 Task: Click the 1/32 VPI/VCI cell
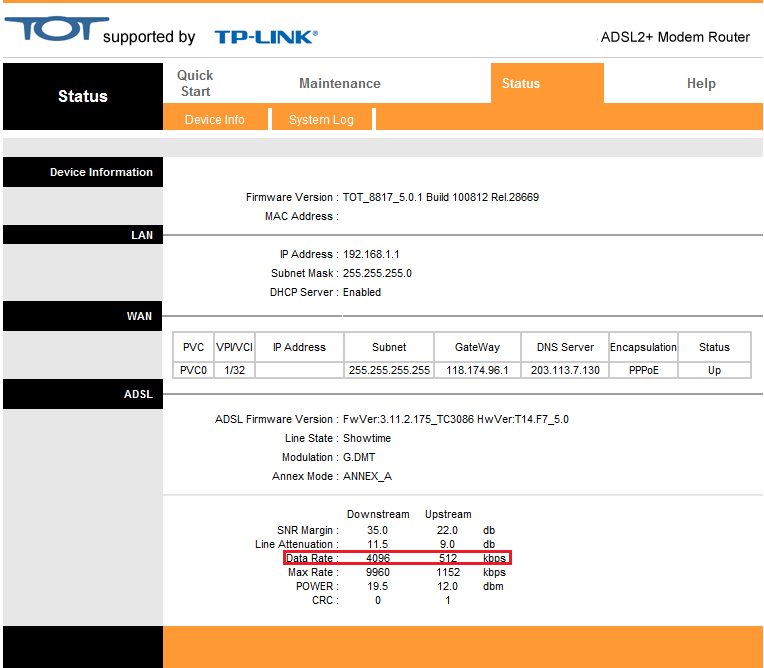(x=234, y=370)
